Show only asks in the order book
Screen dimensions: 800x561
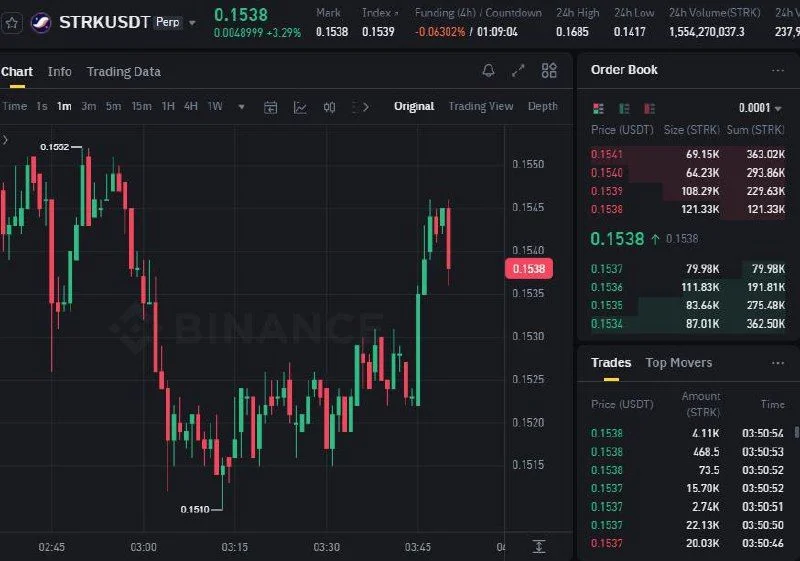(x=649, y=108)
